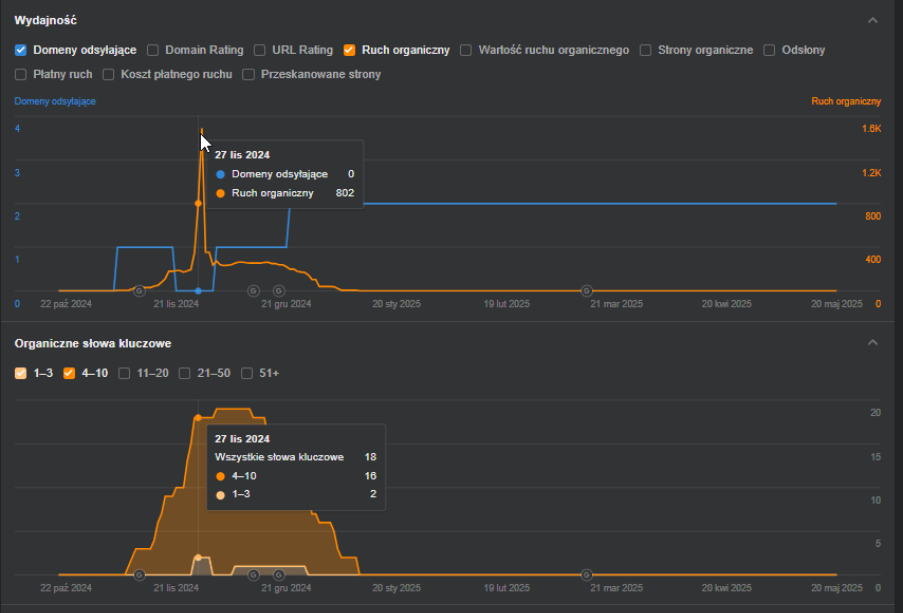Check the Płatny ruch option
This screenshot has height=613, width=903.
[21, 74]
